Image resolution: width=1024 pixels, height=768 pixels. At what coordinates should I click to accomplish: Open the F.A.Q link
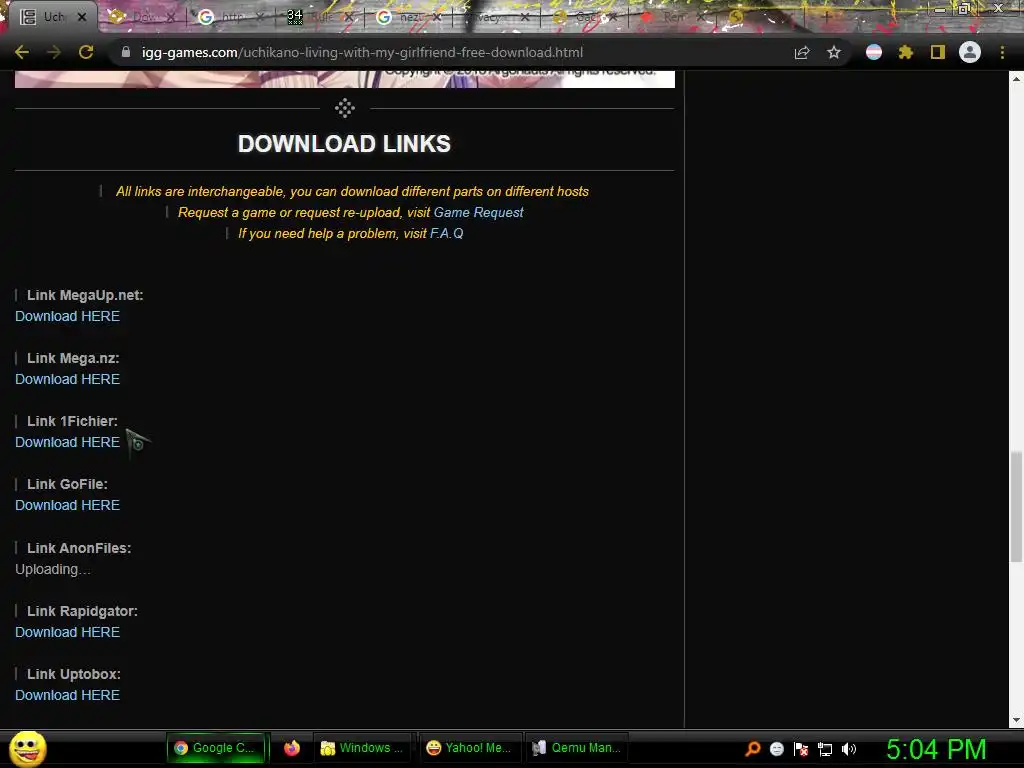coord(447,233)
